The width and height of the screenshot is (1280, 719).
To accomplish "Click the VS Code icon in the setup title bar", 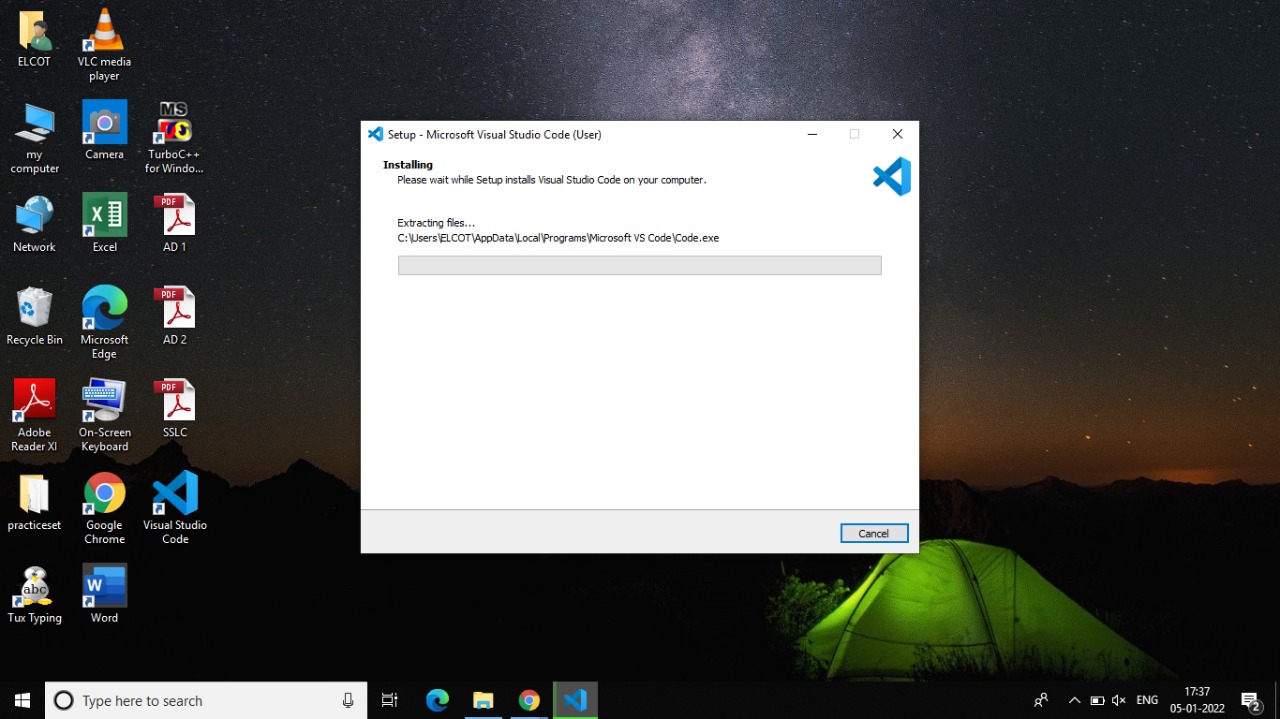I will pyautogui.click(x=376, y=134).
